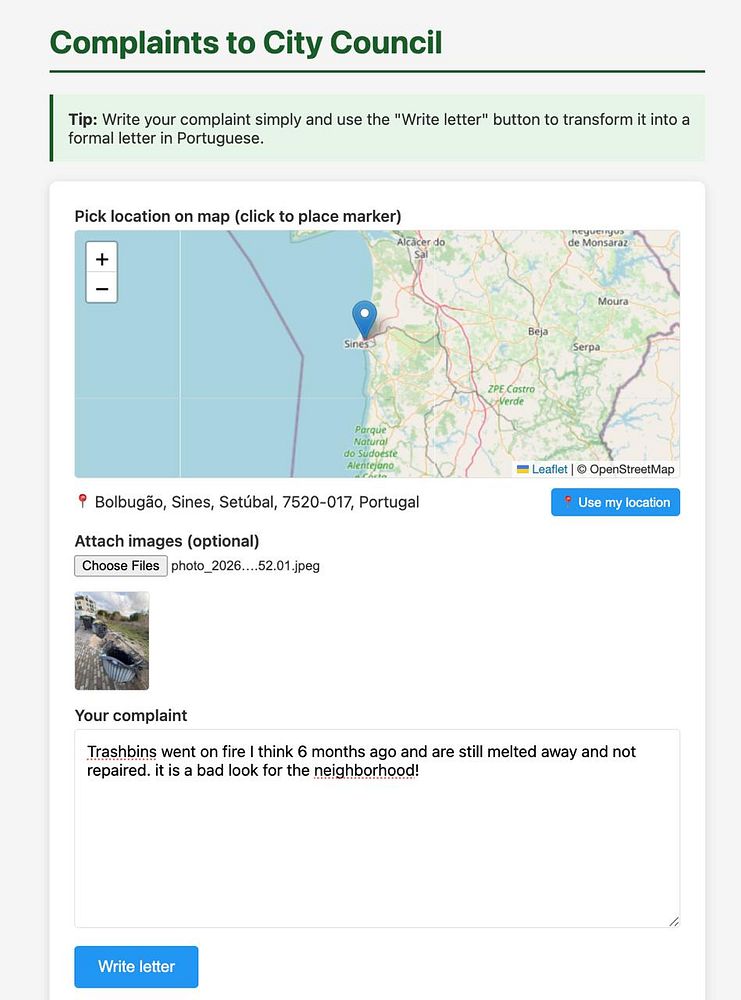Click the attached trash bin photo thumbnail

click(112, 640)
